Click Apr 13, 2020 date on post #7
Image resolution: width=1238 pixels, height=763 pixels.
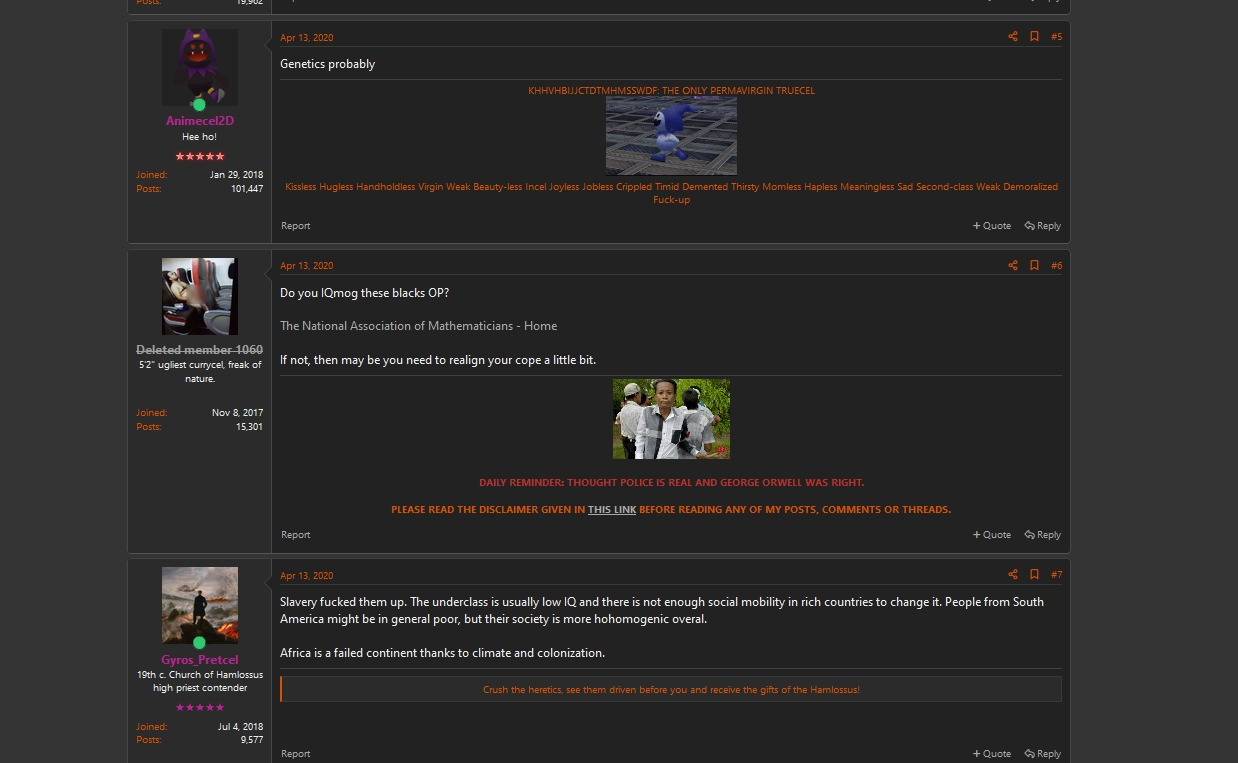[x=306, y=576]
